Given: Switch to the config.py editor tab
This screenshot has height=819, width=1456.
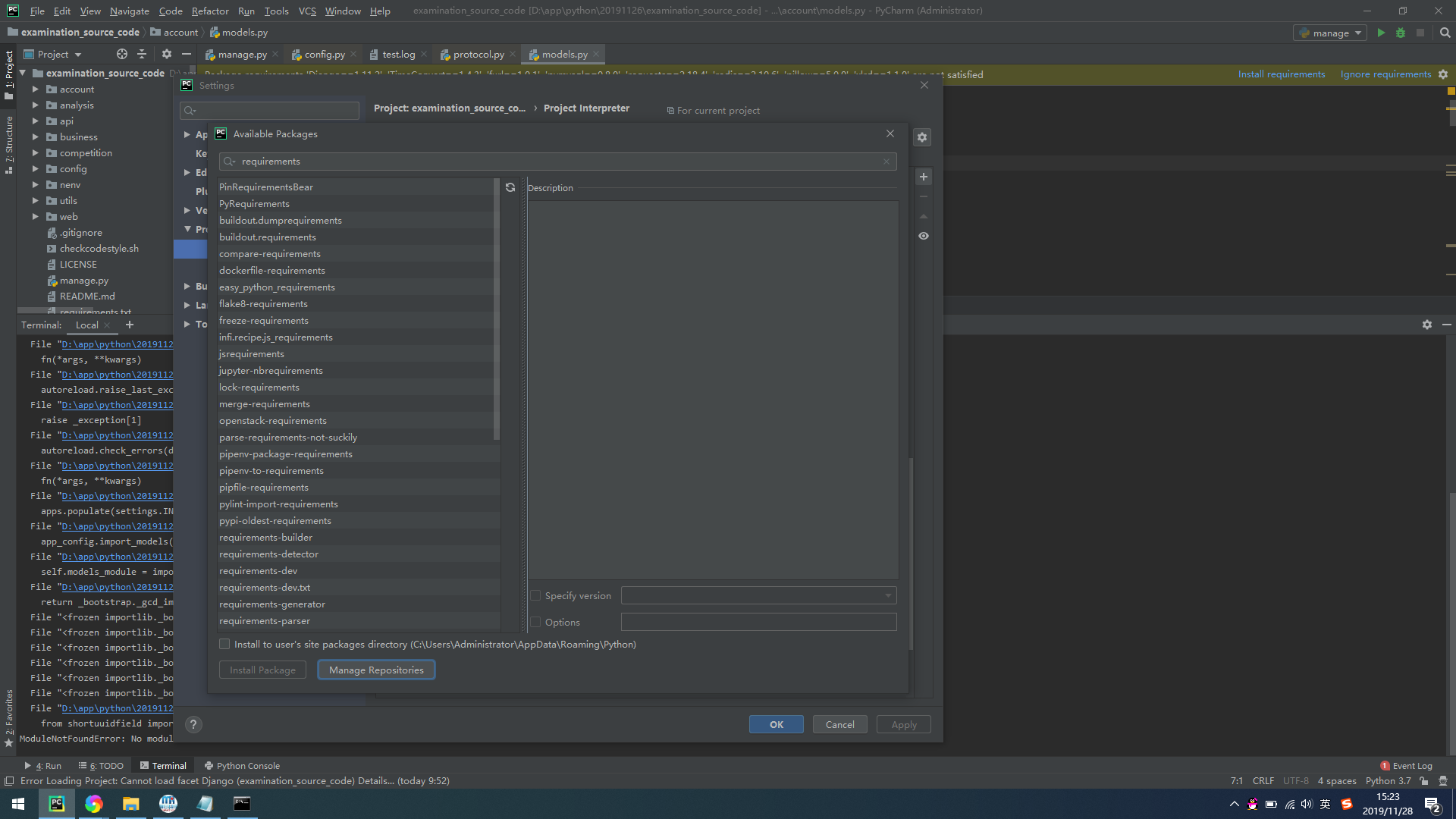Looking at the screenshot, I should [x=324, y=55].
